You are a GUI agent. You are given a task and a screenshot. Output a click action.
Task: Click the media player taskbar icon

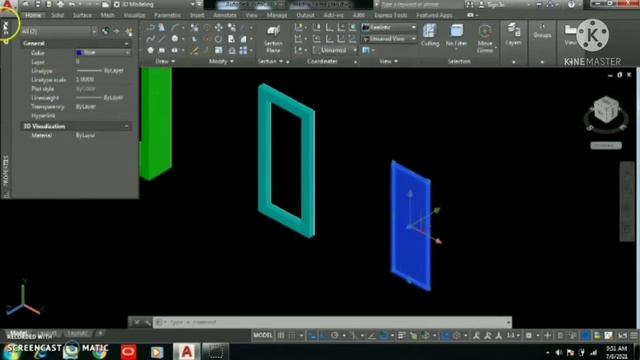157,352
